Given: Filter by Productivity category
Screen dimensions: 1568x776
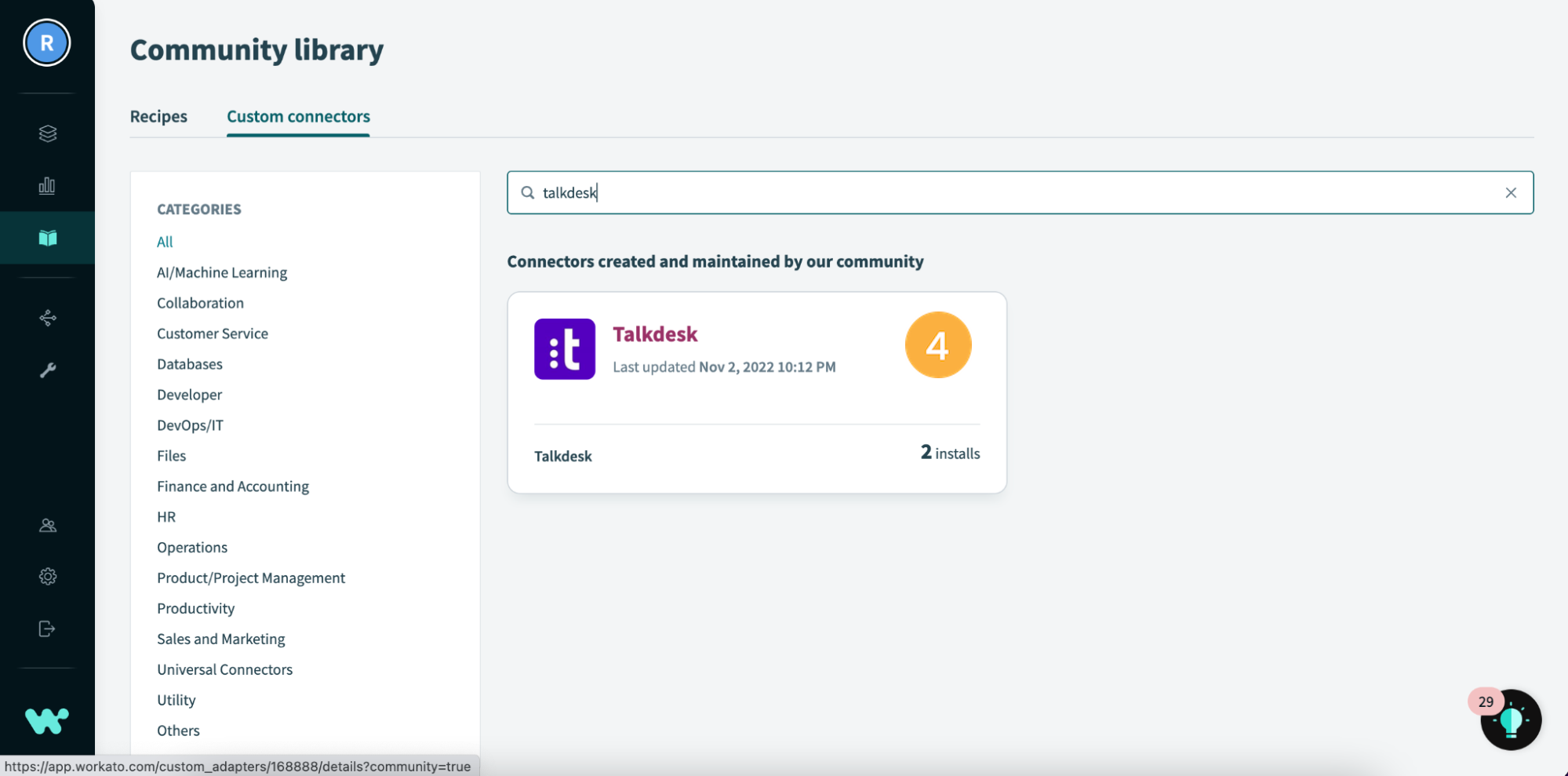Looking at the screenshot, I should point(195,609).
